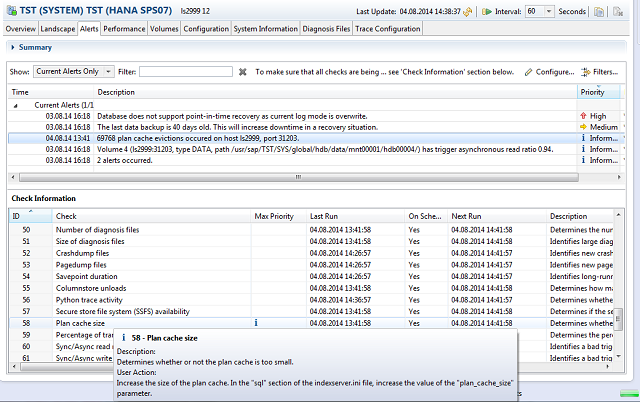
Task: Click the Next Run column header
Action: point(496,216)
